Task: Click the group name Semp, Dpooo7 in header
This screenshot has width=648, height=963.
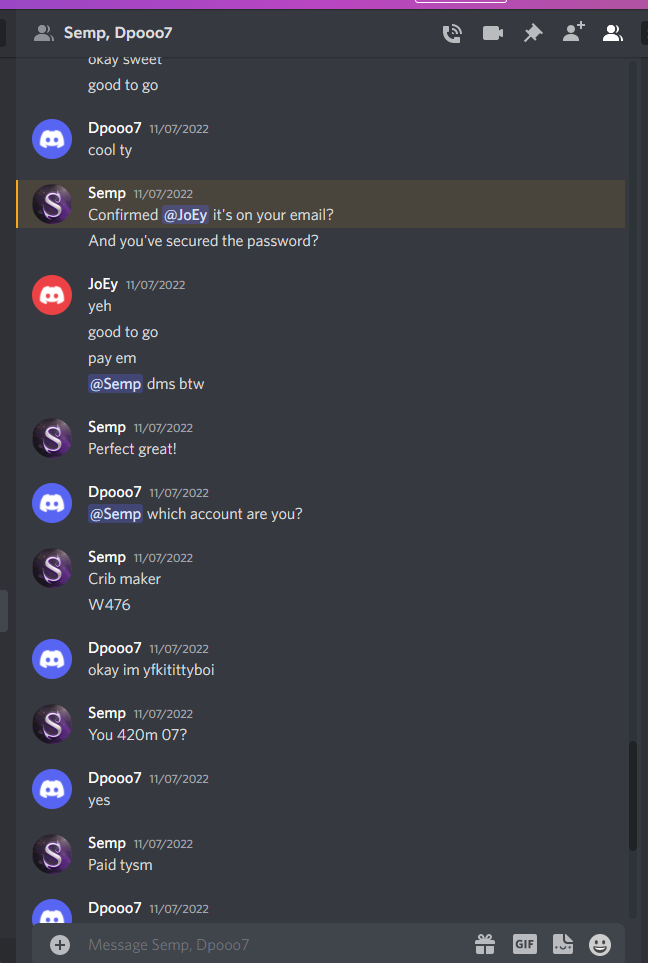Action: [x=118, y=33]
